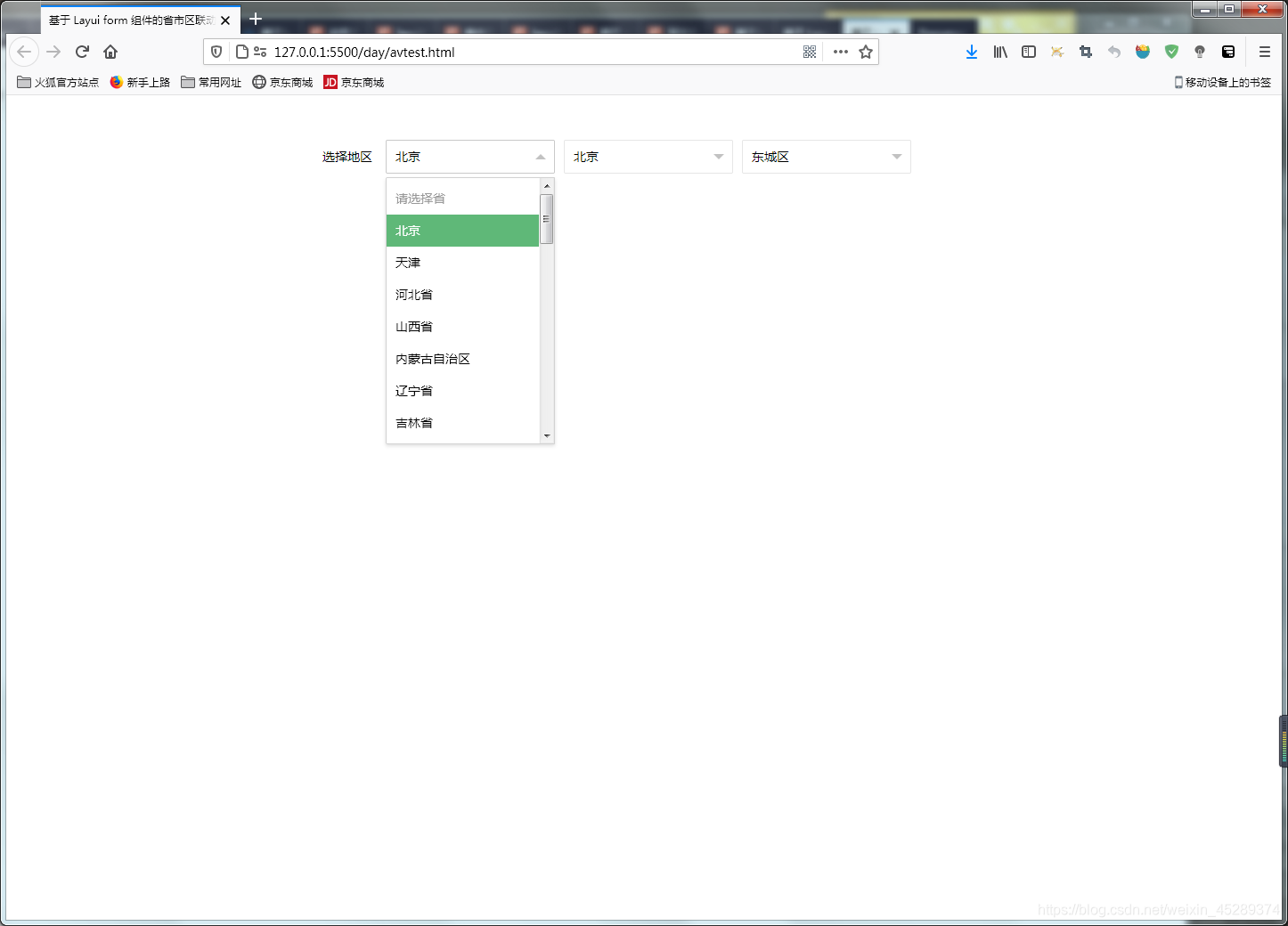Open the QR code icon in address bar
Image resolution: width=1288 pixels, height=926 pixels.
809,52
